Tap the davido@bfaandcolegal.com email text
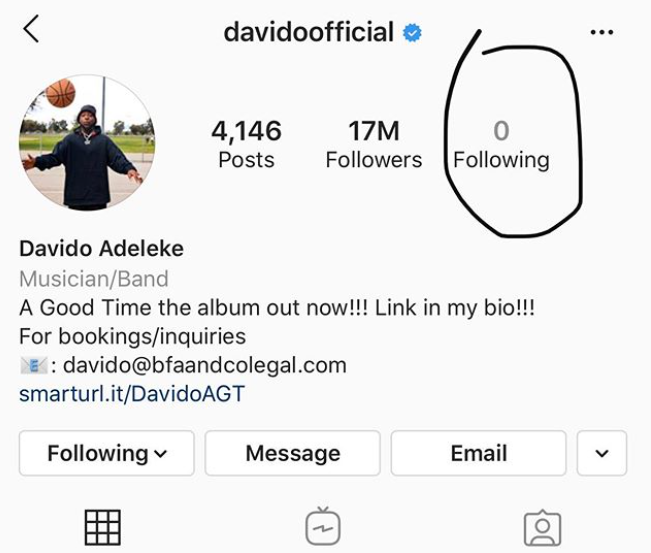 point(205,366)
